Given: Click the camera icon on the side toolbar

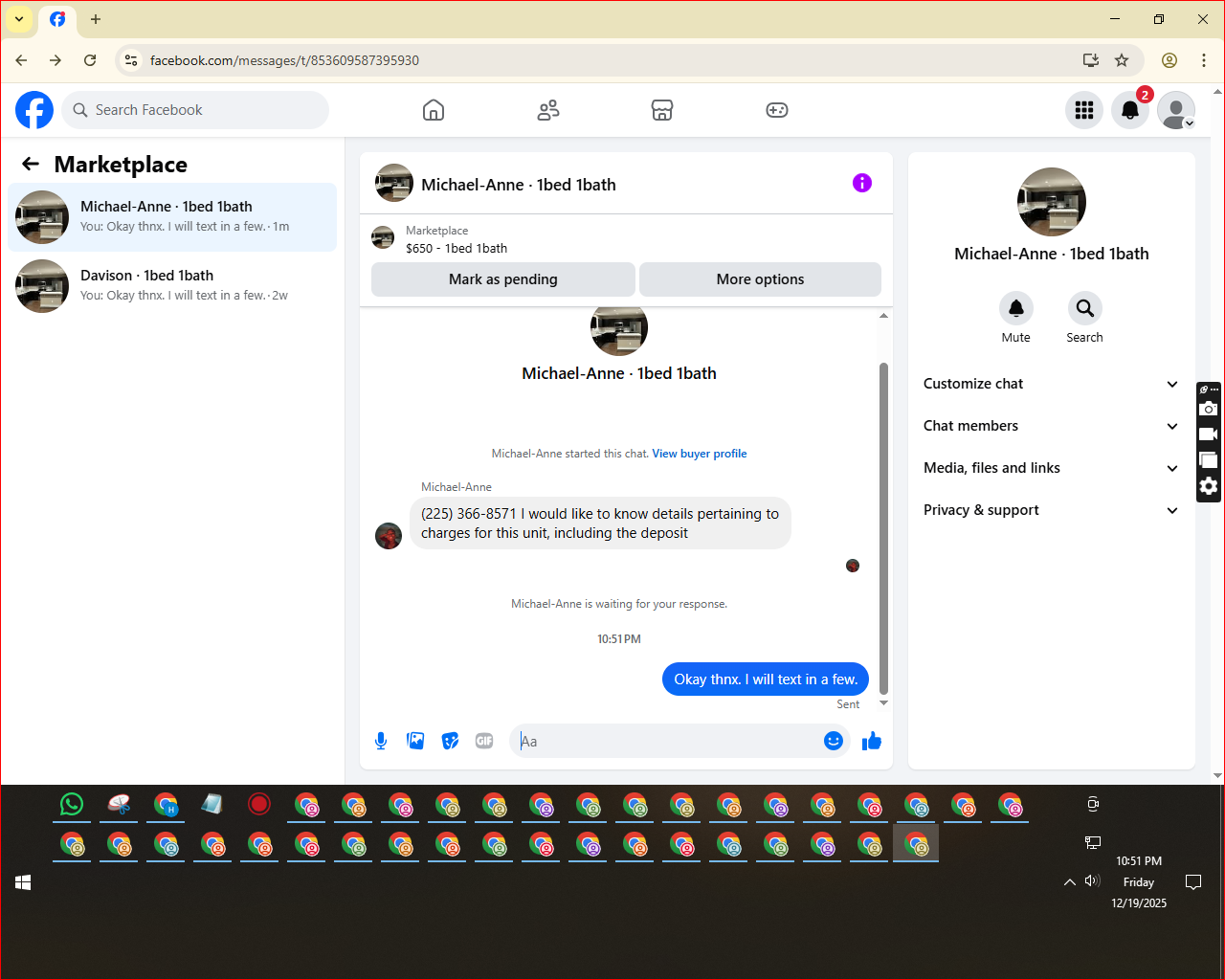Looking at the screenshot, I should point(1209,409).
